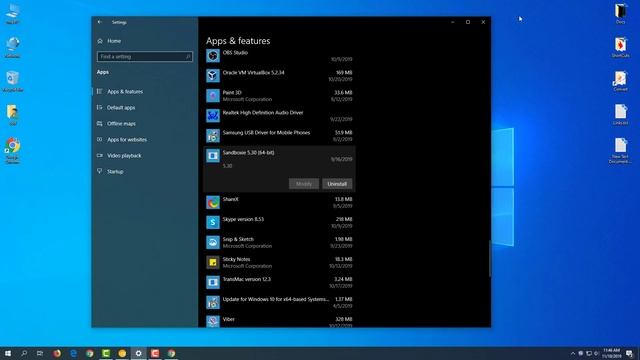Image resolution: width=640 pixels, height=360 pixels.
Task: Open Microsoft Edge from the taskbar
Action: point(73,353)
